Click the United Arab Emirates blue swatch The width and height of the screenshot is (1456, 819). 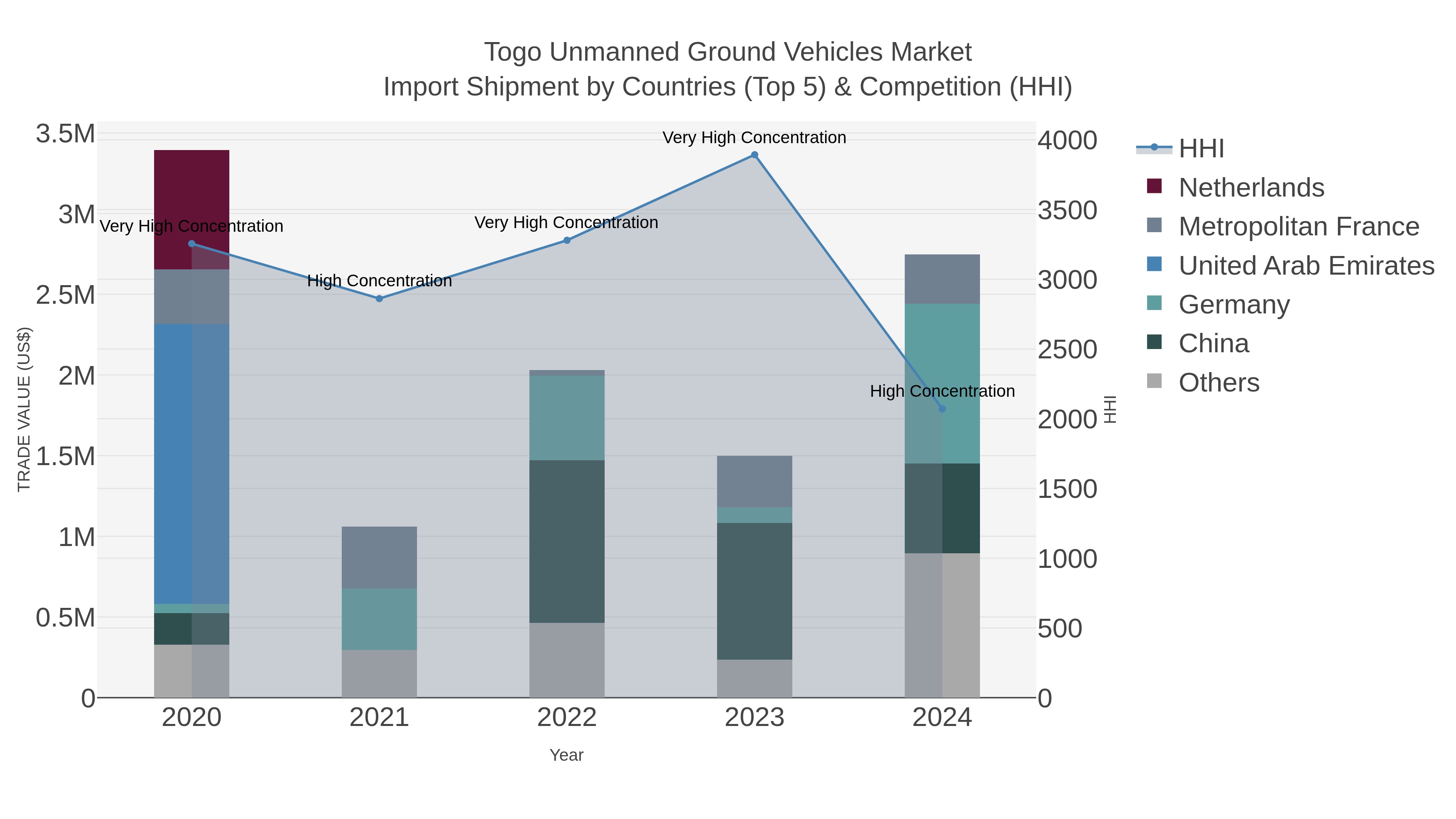point(1154,264)
